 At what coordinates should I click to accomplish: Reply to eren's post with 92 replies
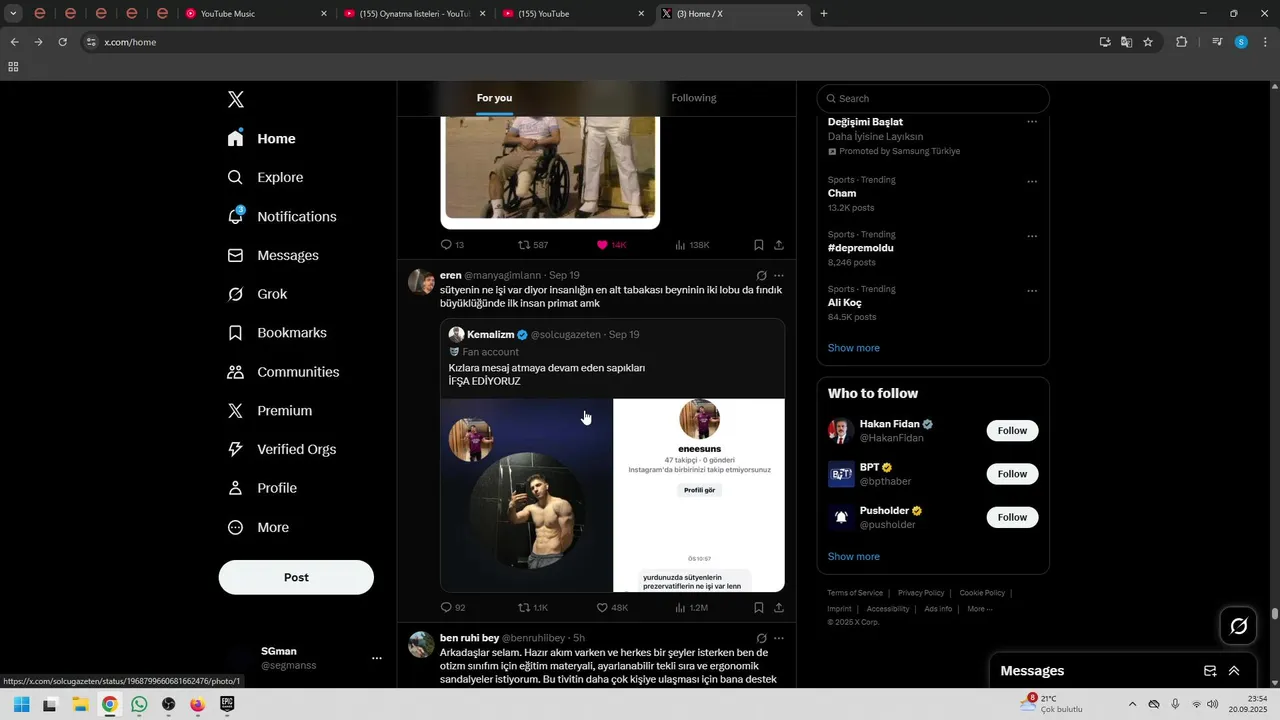[453, 607]
